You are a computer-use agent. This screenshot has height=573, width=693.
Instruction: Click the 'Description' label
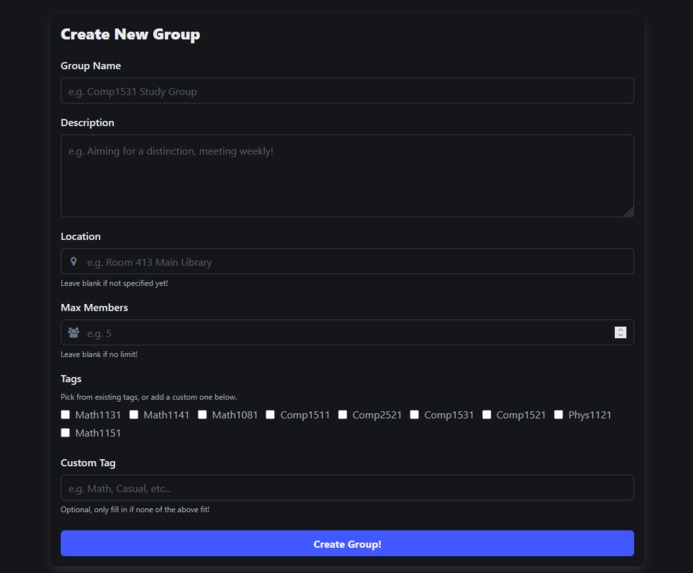click(x=88, y=123)
